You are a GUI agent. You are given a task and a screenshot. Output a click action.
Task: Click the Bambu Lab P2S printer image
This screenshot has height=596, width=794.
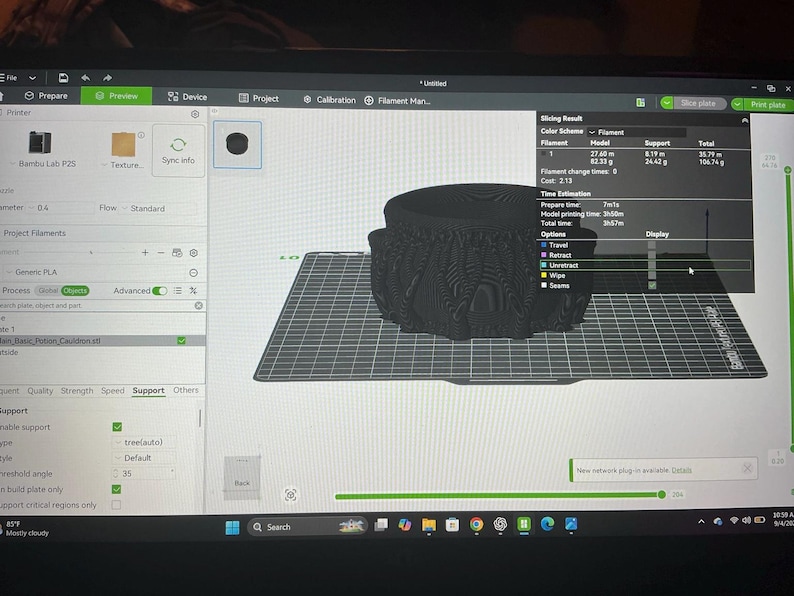(40, 142)
